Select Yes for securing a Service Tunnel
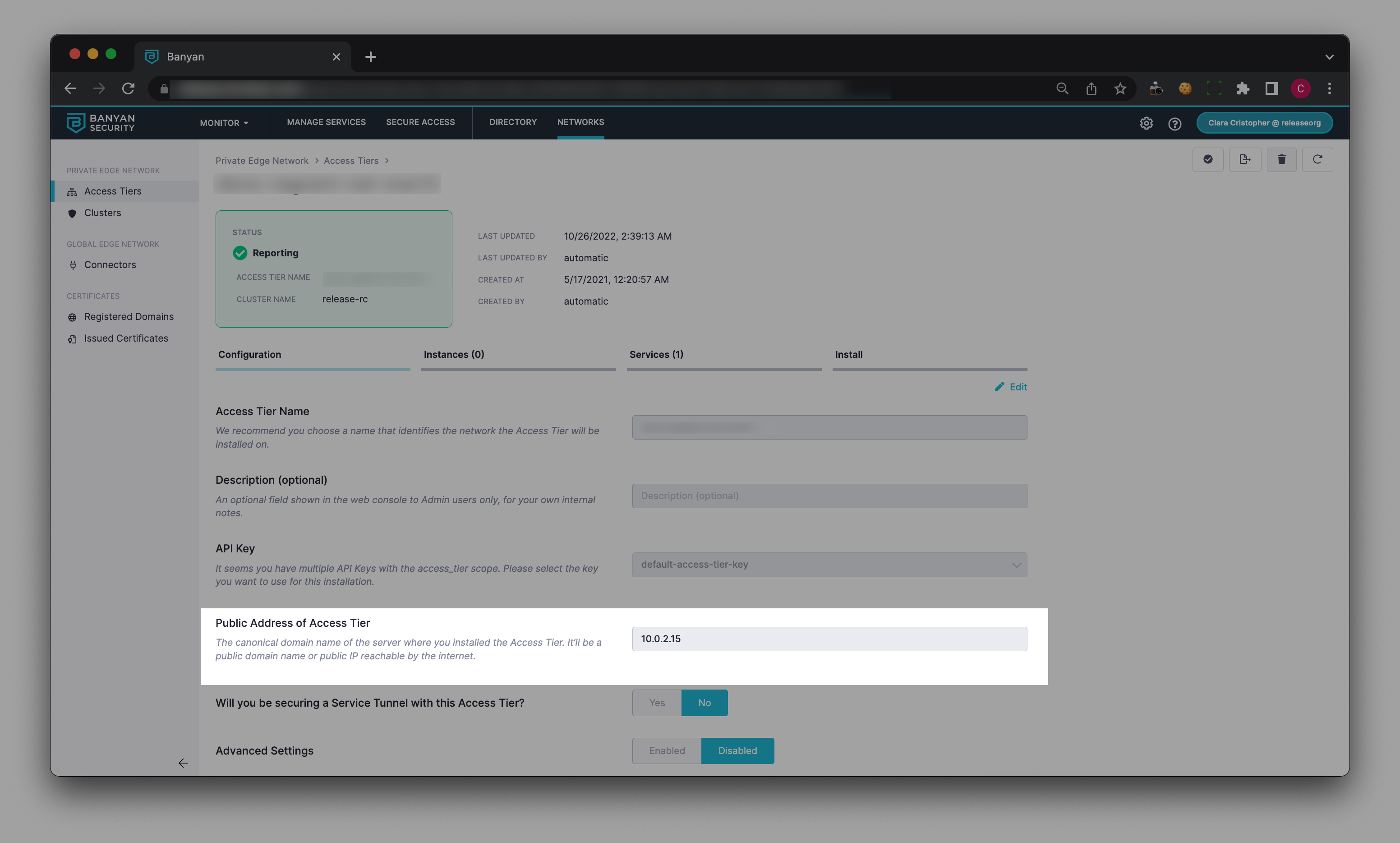Screen dimensions: 1400x843 point(657,703)
